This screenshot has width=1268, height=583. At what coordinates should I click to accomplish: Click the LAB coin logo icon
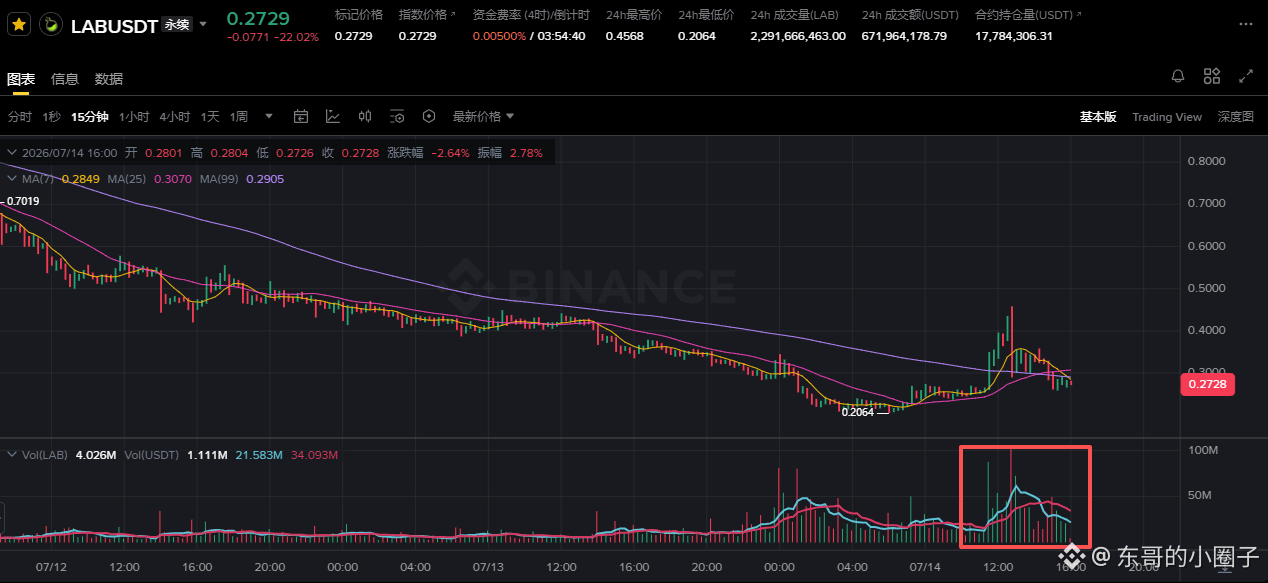49,24
